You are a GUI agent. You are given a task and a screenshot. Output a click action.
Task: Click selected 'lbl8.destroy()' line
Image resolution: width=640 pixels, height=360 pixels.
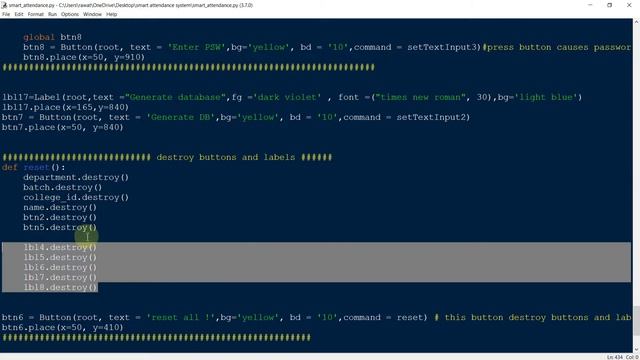[x=60, y=287]
